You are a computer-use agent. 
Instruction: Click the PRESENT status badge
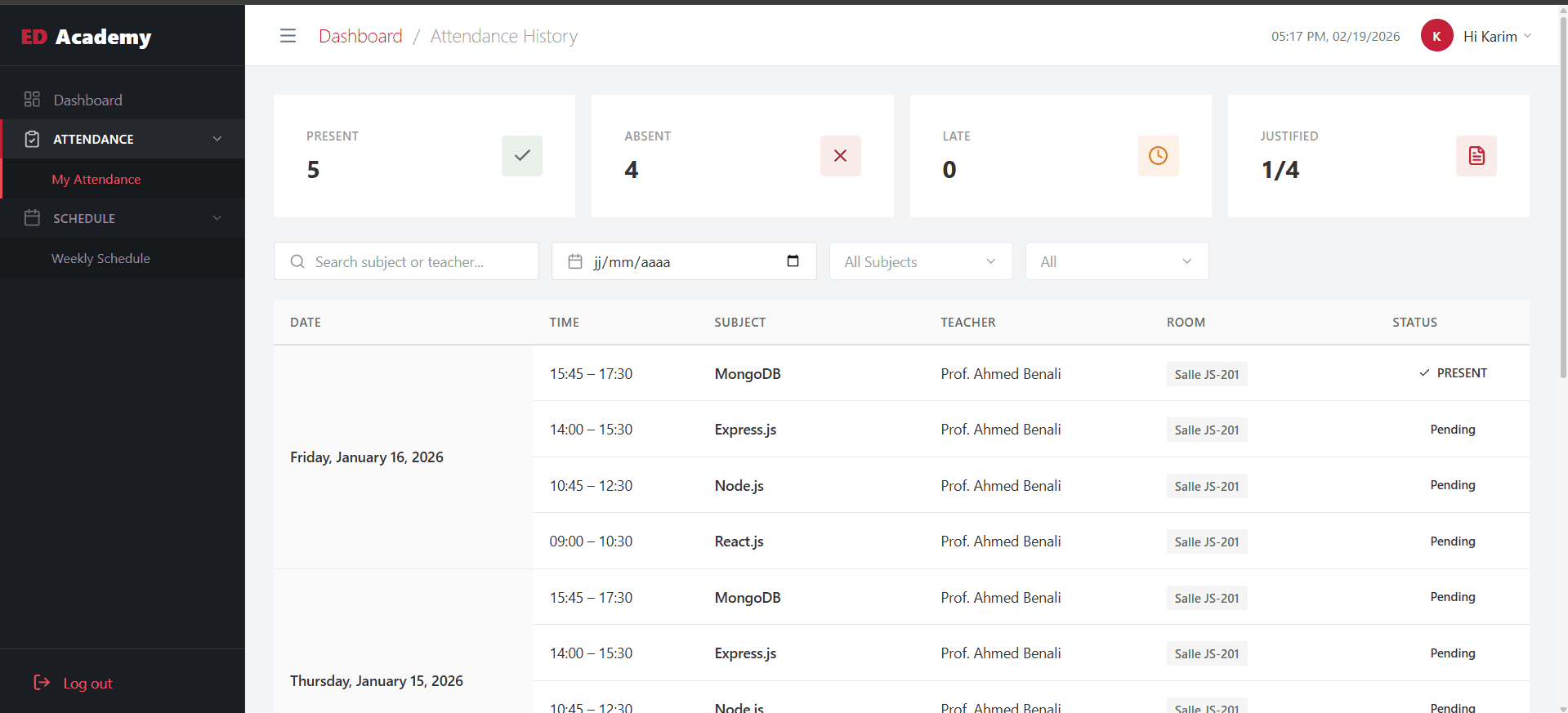(1453, 373)
